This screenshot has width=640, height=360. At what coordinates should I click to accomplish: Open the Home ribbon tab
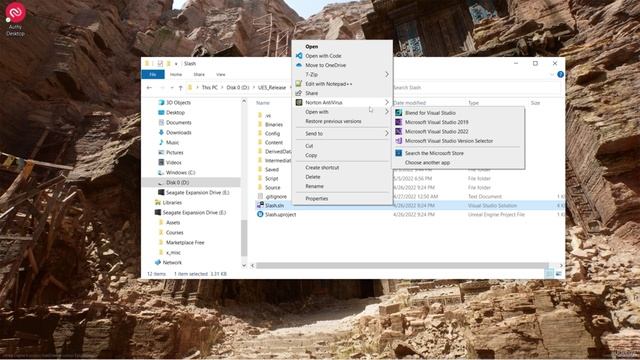tap(176, 74)
